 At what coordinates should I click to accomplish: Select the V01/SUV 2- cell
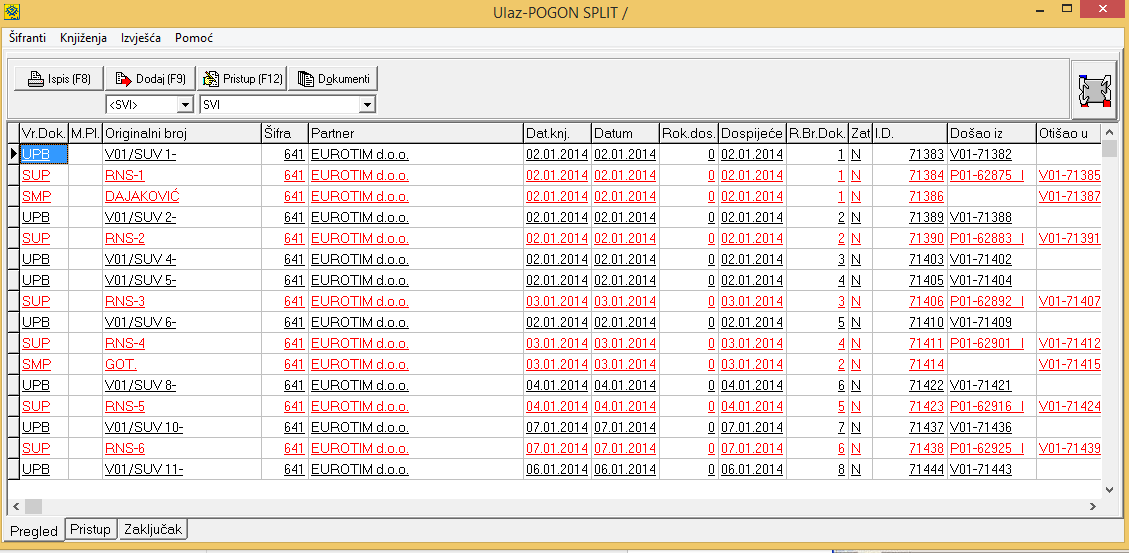point(182,217)
